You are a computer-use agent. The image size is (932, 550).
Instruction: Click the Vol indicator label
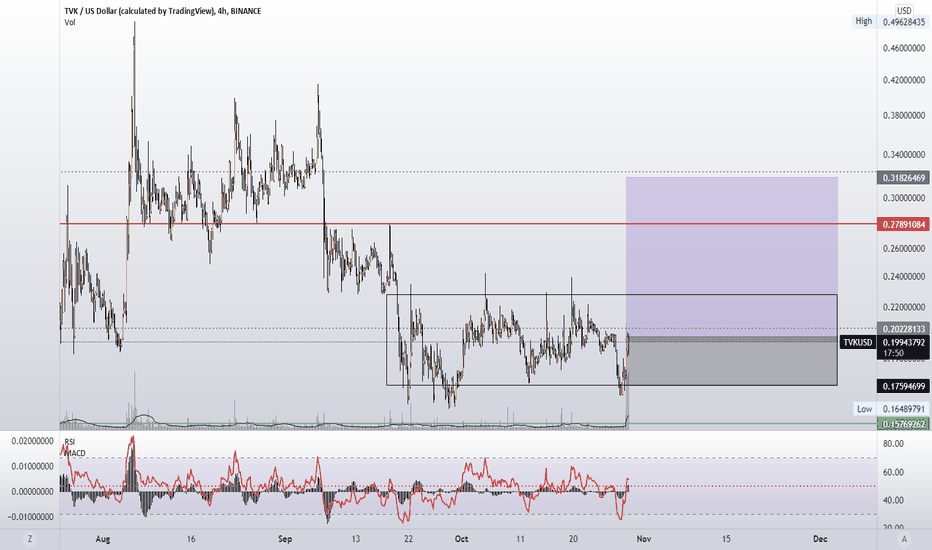70,23
